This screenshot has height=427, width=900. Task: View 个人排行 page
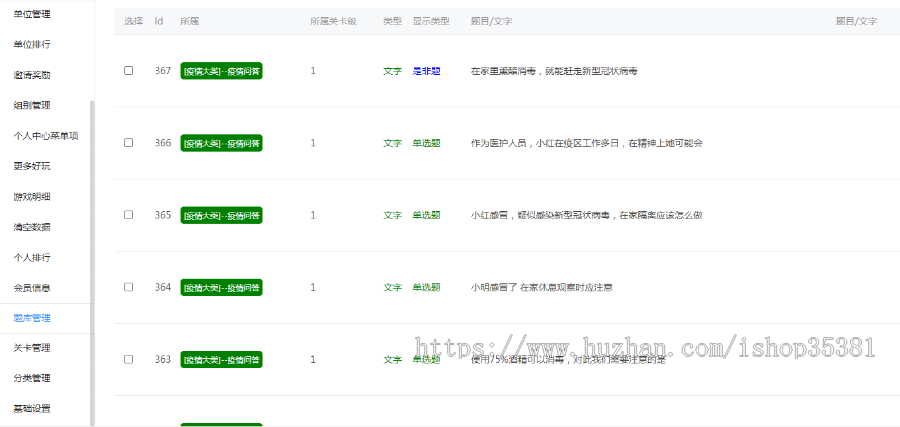pyautogui.click(x=32, y=258)
